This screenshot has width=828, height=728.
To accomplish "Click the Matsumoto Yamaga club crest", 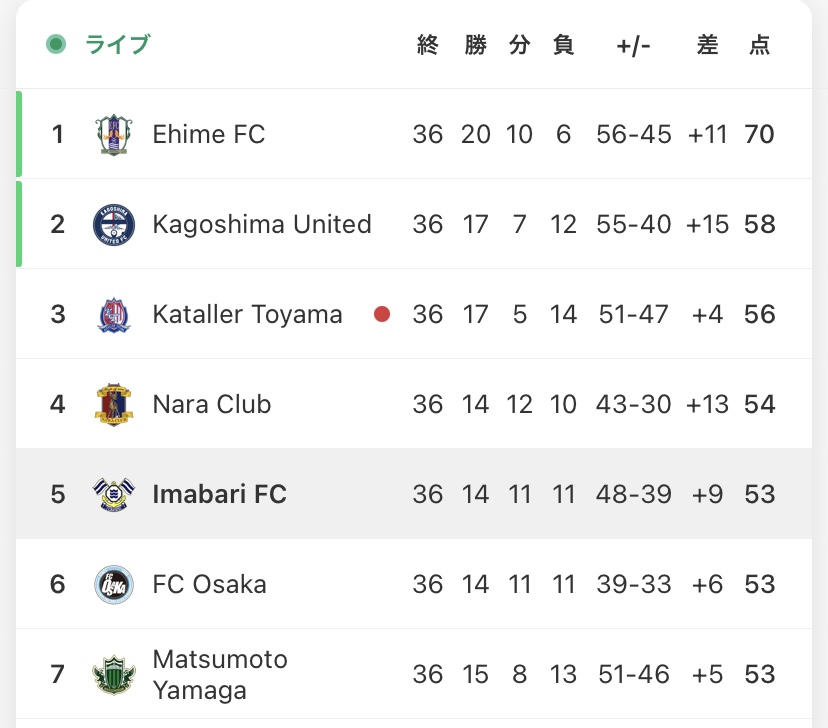I will (x=112, y=674).
